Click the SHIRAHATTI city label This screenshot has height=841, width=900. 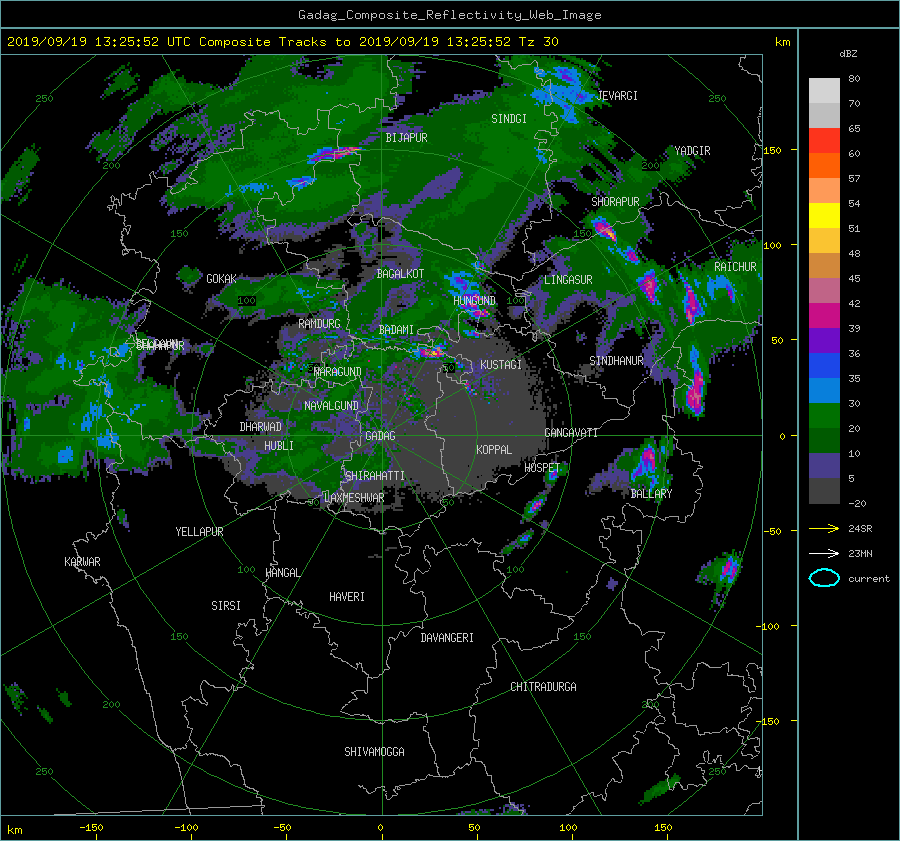click(x=375, y=476)
